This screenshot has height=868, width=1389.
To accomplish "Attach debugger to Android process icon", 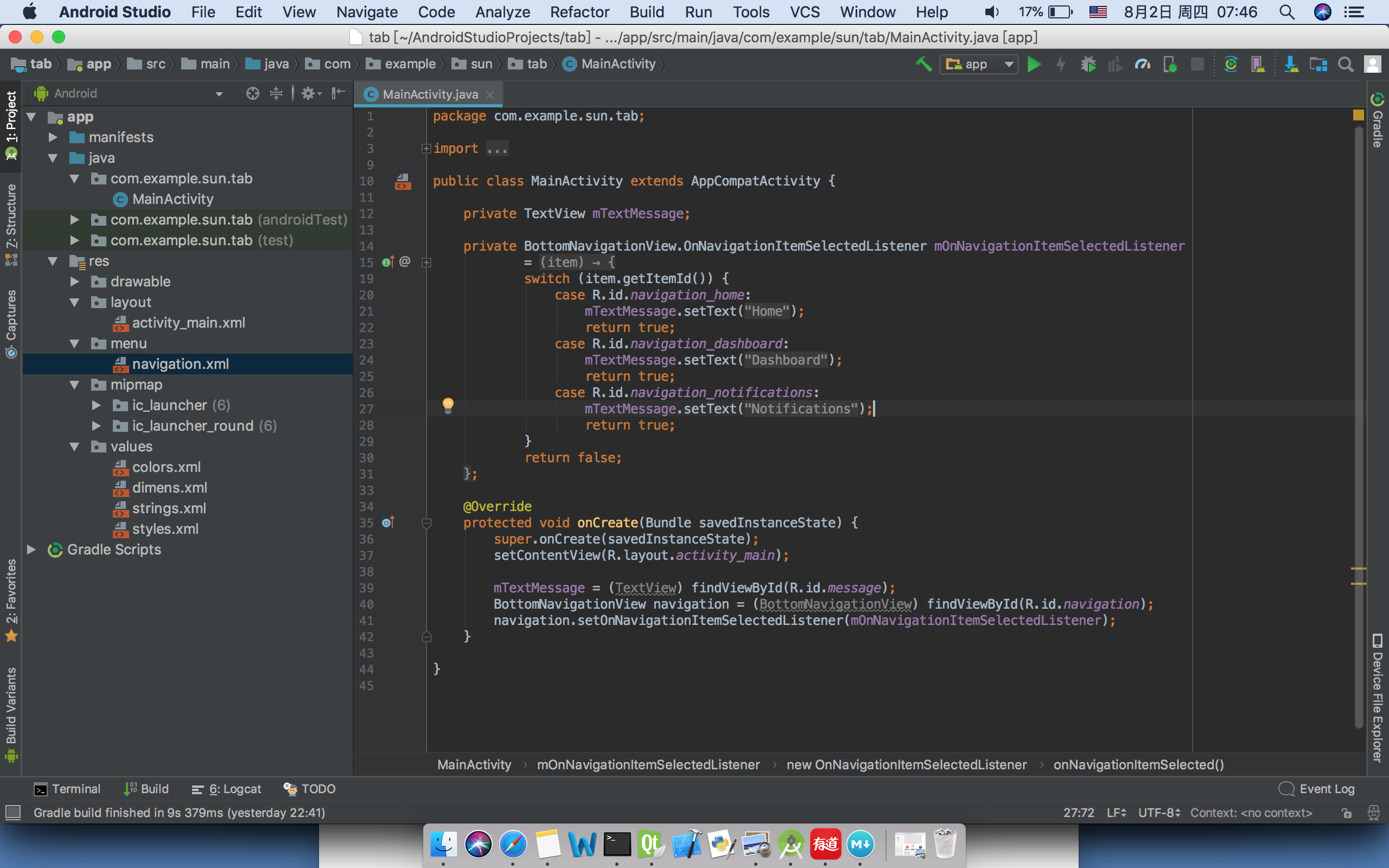I will tap(1170, 65).
